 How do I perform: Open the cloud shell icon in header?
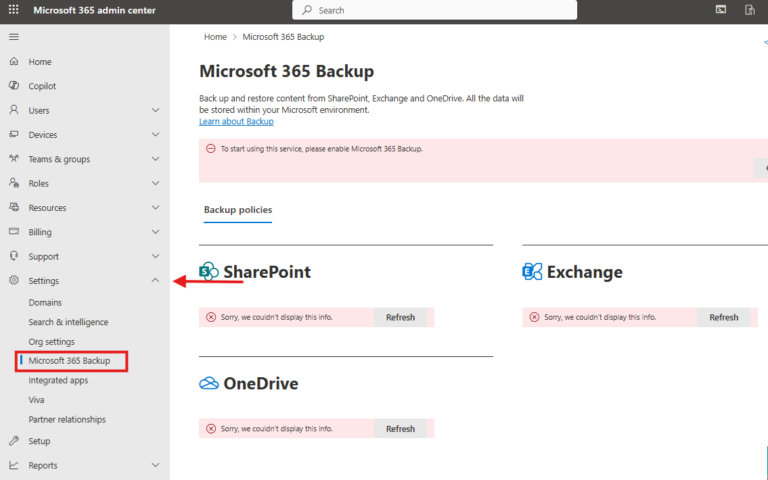(x=721, y=10)
